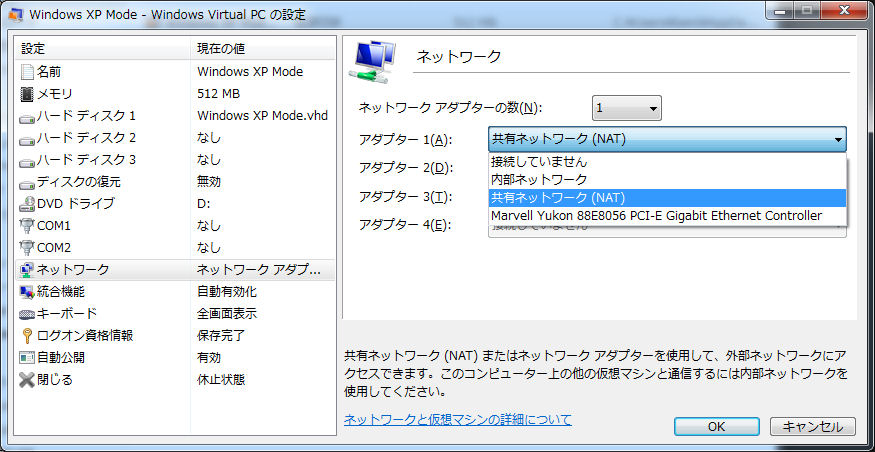This screenshot has height=452, width=875.
Task: Click the 閉じる X icon in list
Action: [x=27, y=380]
